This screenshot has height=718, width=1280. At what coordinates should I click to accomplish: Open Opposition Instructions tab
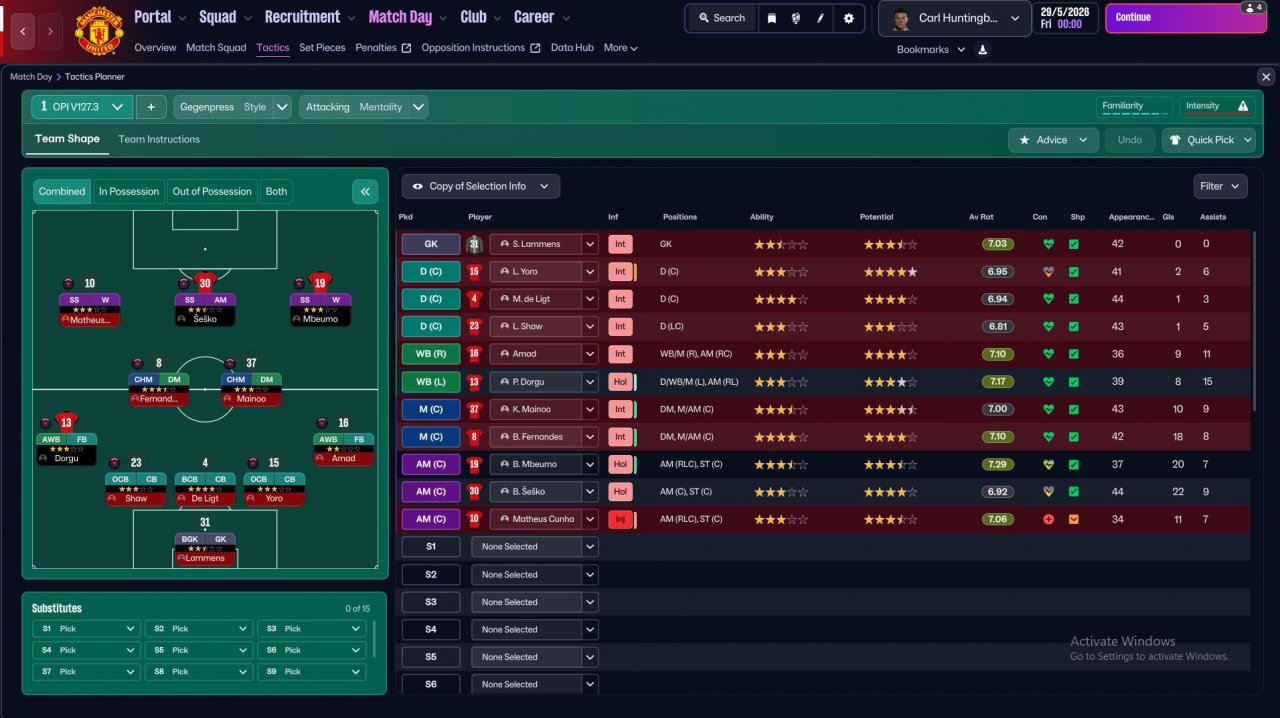pos(480,47)
